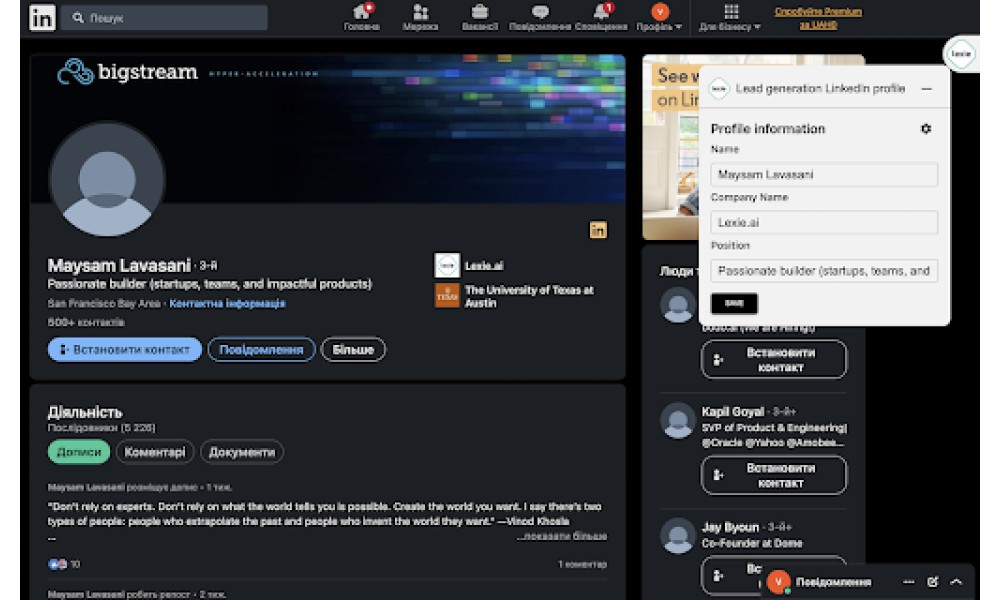Go to the Home feed icon
The height and width of the screenshot is (600, 1000).
click(x=362, y=17)
